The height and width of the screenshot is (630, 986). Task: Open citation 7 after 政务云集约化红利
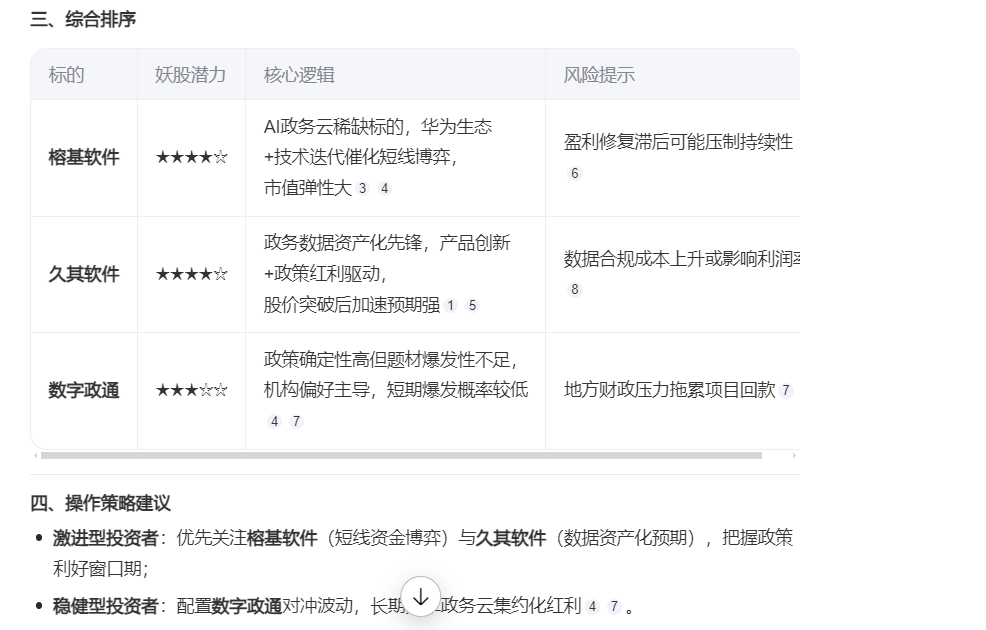(x=614, y=607)
